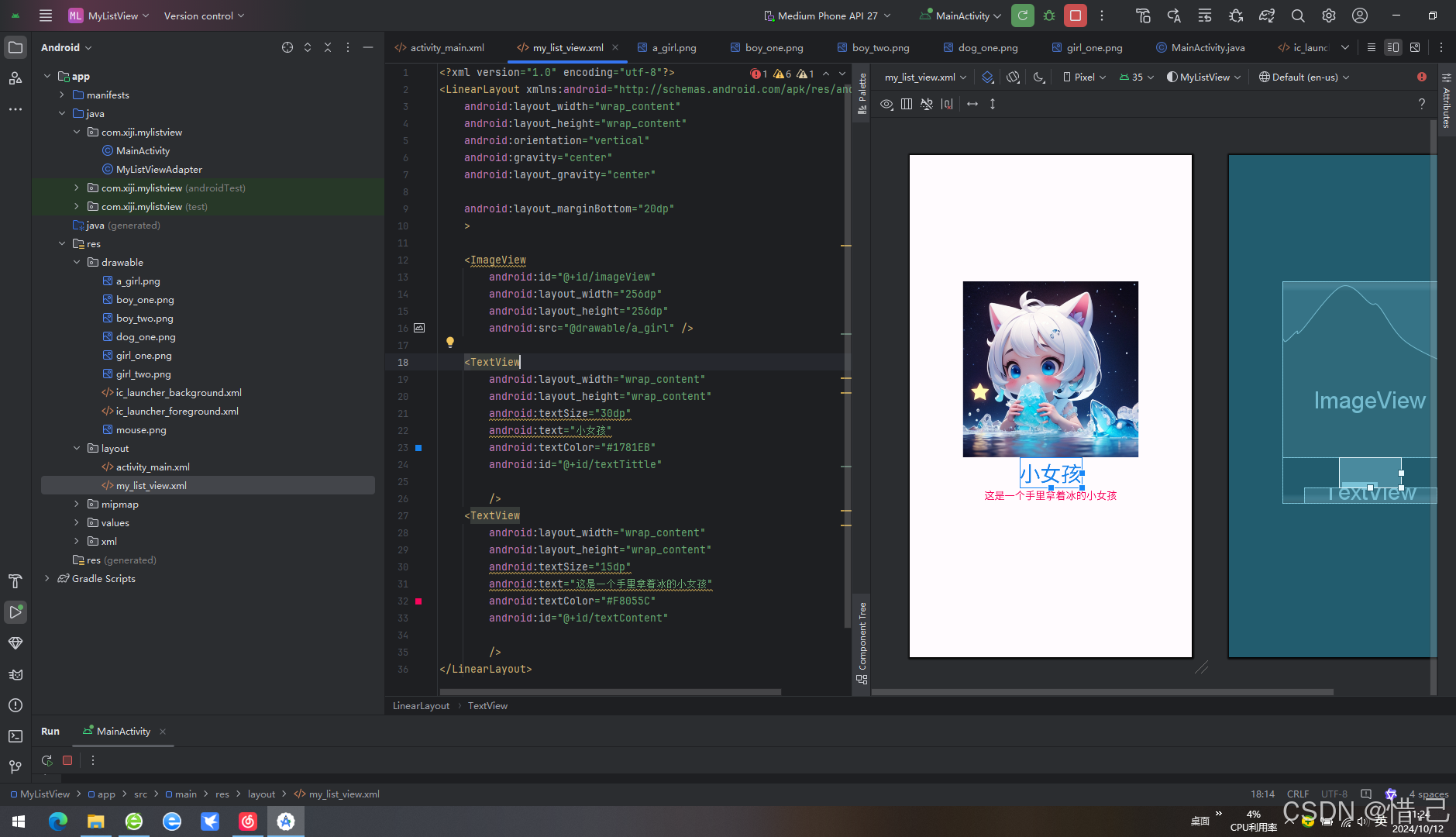This screenshot has height=837, width=1456.
Task: Switch to MainActivity.java tab
Action: (1201, 47)
